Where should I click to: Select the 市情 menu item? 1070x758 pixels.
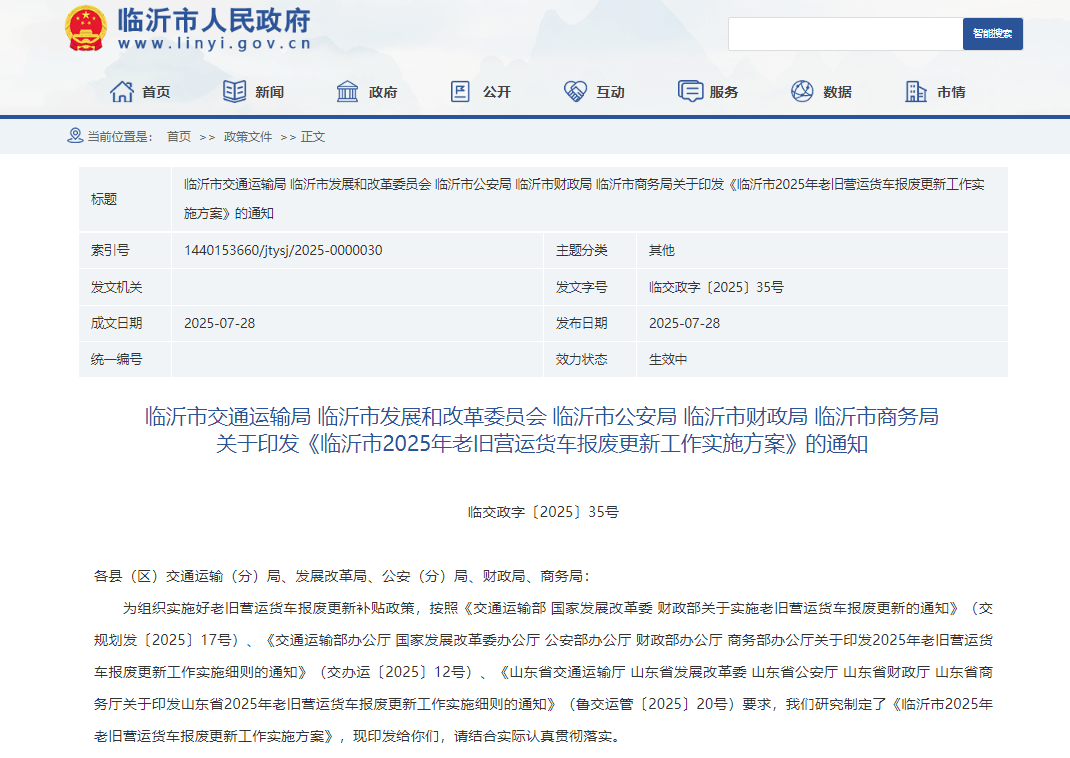[951, 92]
